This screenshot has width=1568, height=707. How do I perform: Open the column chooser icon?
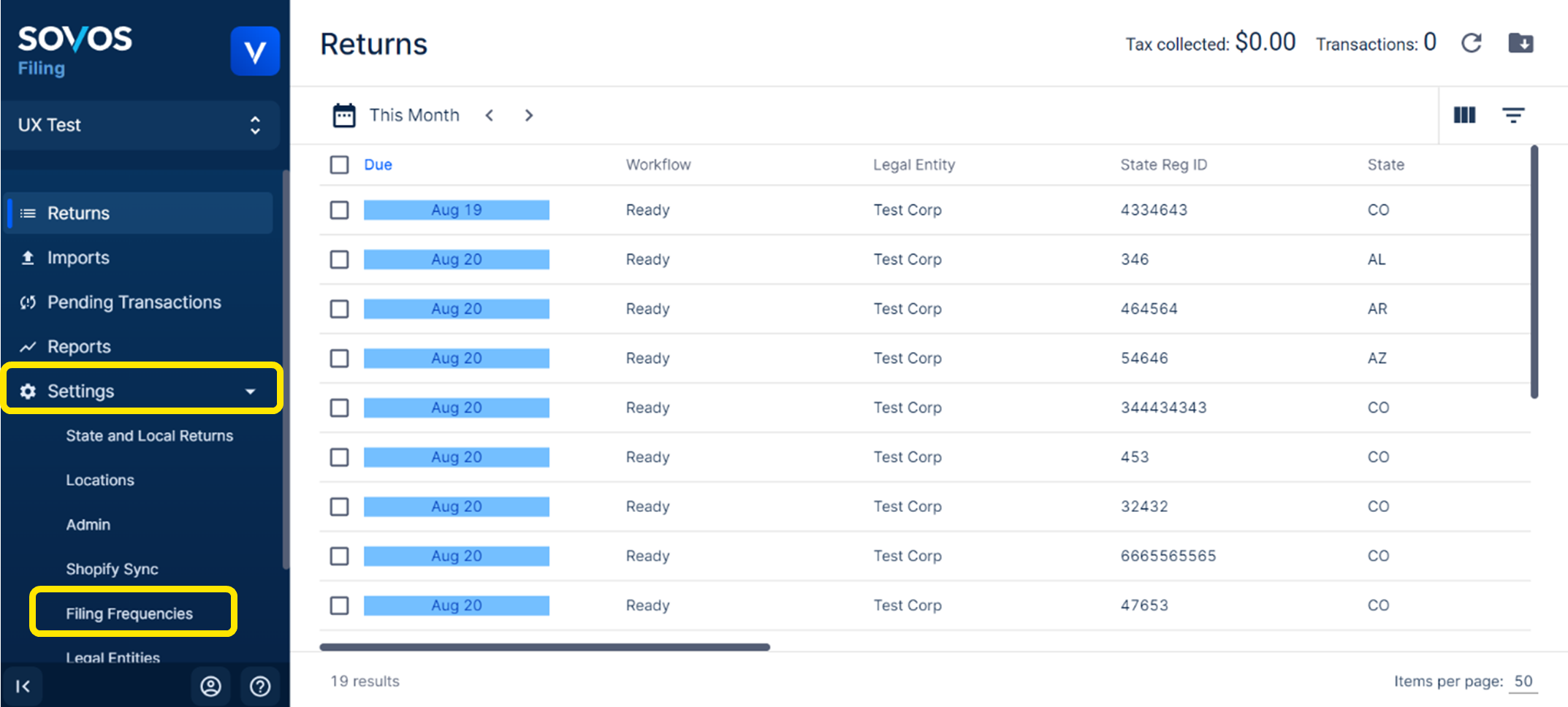point(1464,115)
